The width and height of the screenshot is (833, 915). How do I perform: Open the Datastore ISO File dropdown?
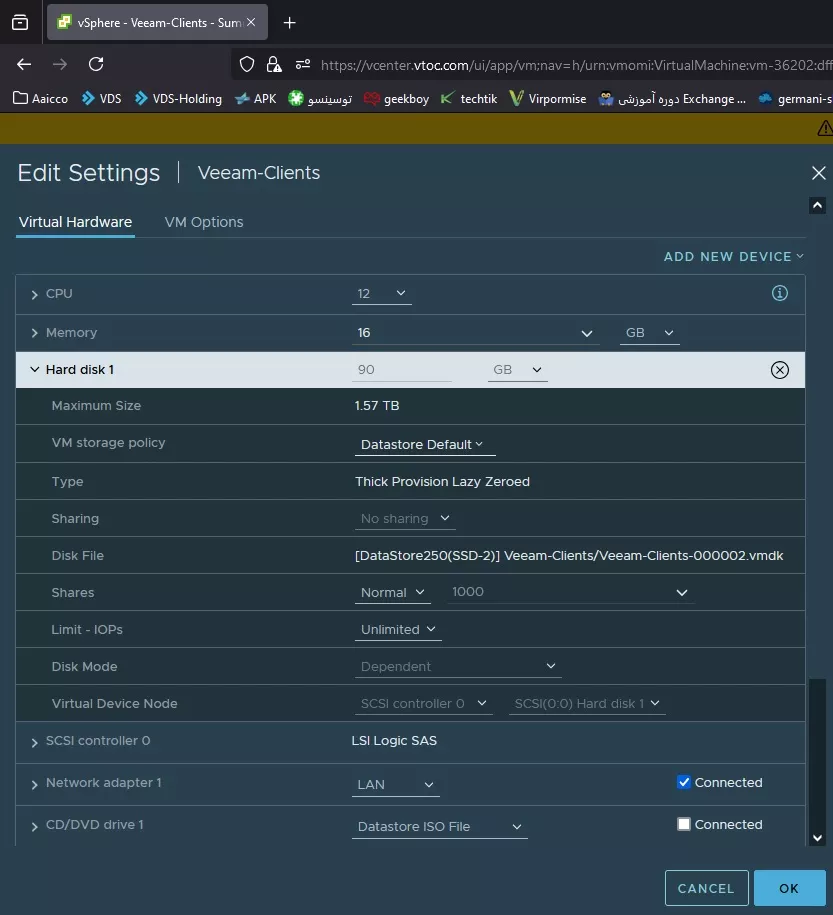(440, 827)
